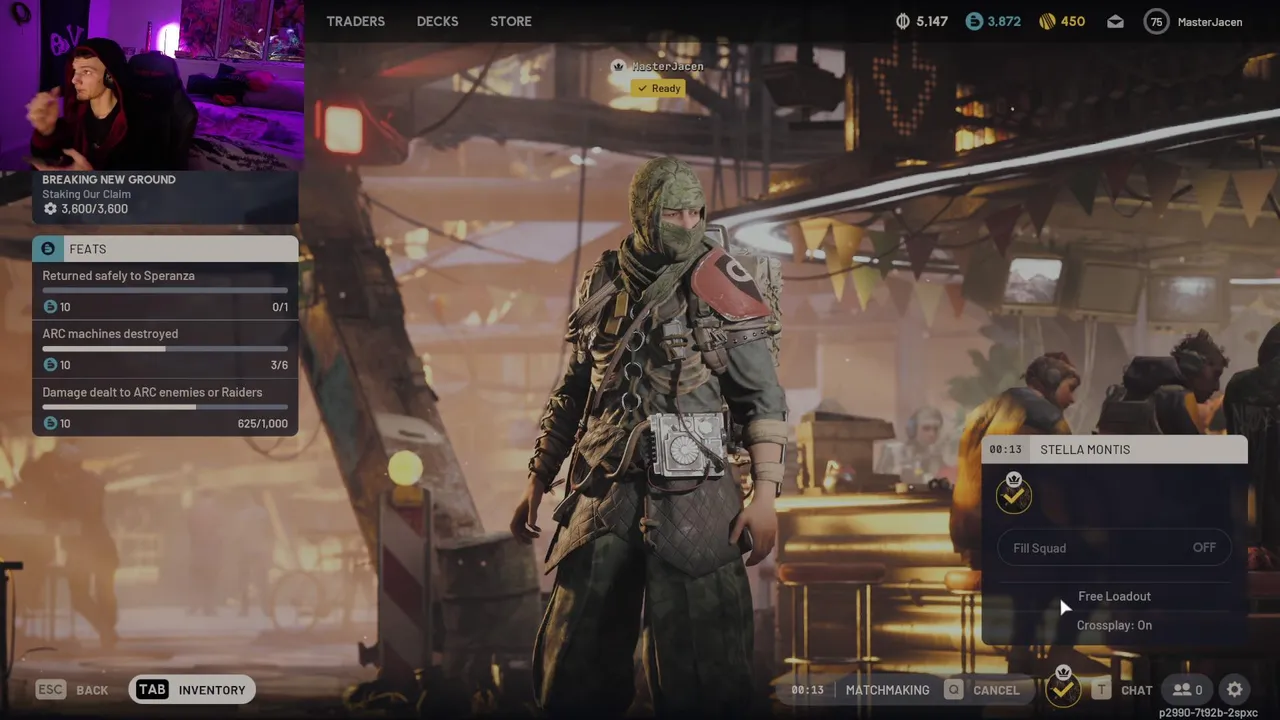The width and height of the screenshot is (1280, 720).
Task: Select the Damage dealt to ARC enemies feat
Action: pos(165,407)
